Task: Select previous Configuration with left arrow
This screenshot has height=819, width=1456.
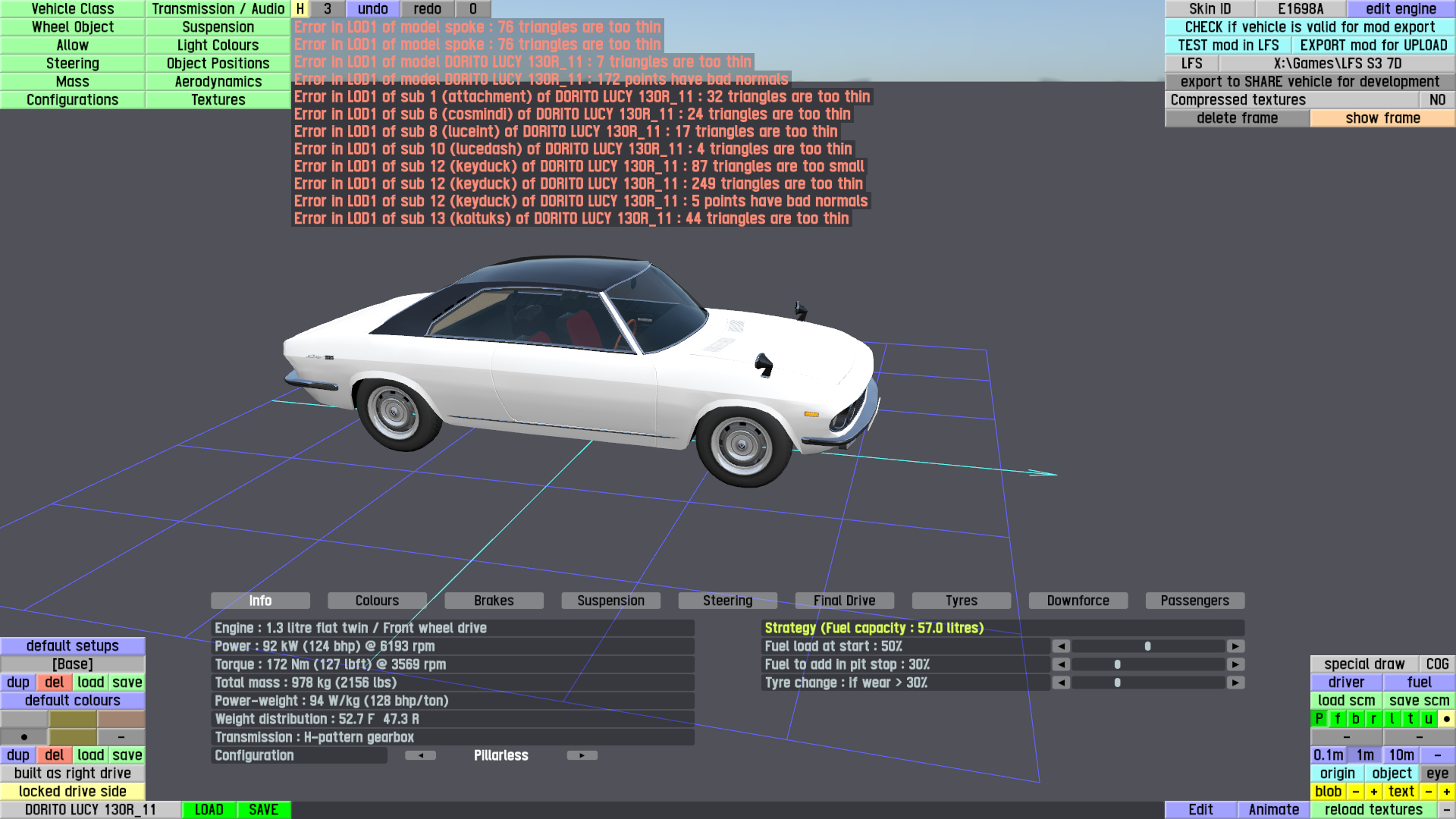Action: (420, 755)
